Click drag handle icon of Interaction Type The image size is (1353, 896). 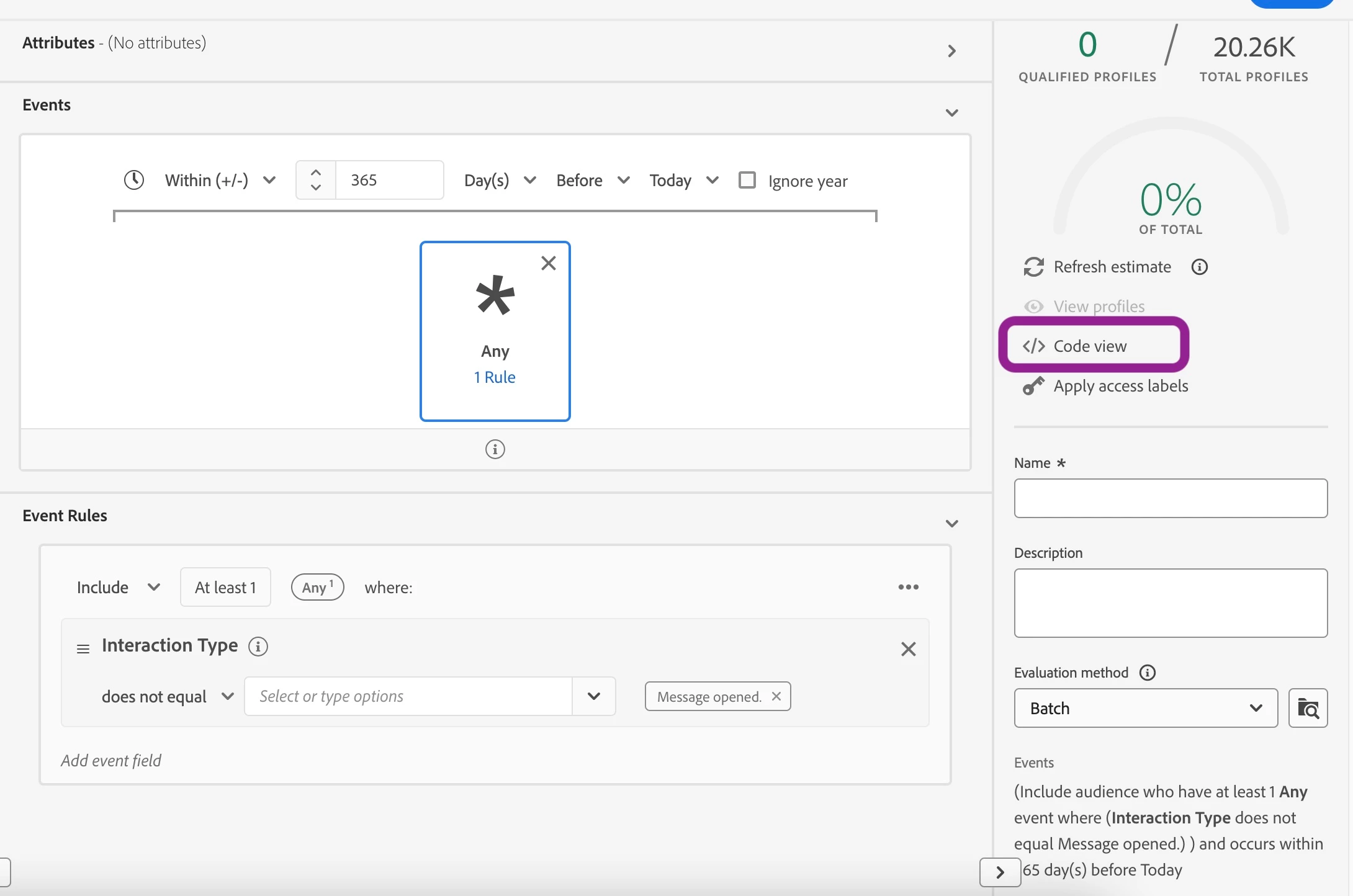83,649
